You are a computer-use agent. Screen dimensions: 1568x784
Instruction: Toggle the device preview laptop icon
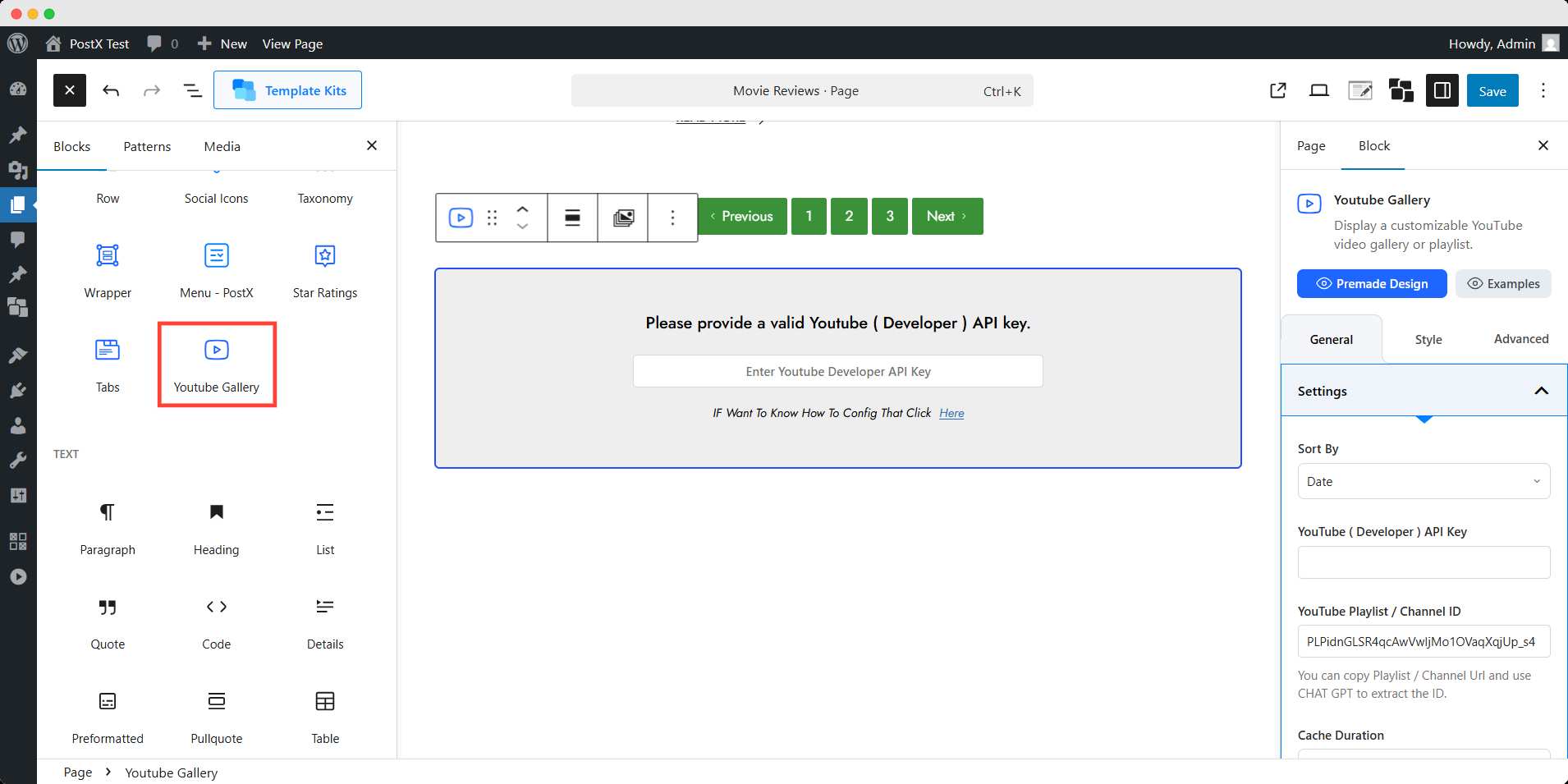tap(1318, 90)
